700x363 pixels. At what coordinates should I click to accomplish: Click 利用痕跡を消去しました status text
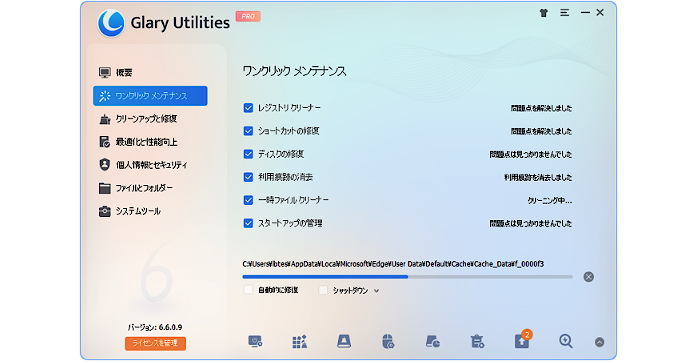[538, 177]
